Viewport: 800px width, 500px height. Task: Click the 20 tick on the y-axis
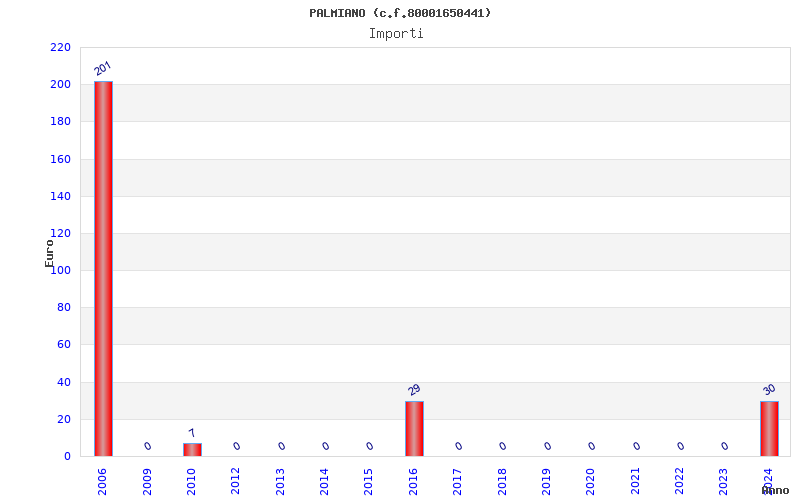click(x=64, y=419)
